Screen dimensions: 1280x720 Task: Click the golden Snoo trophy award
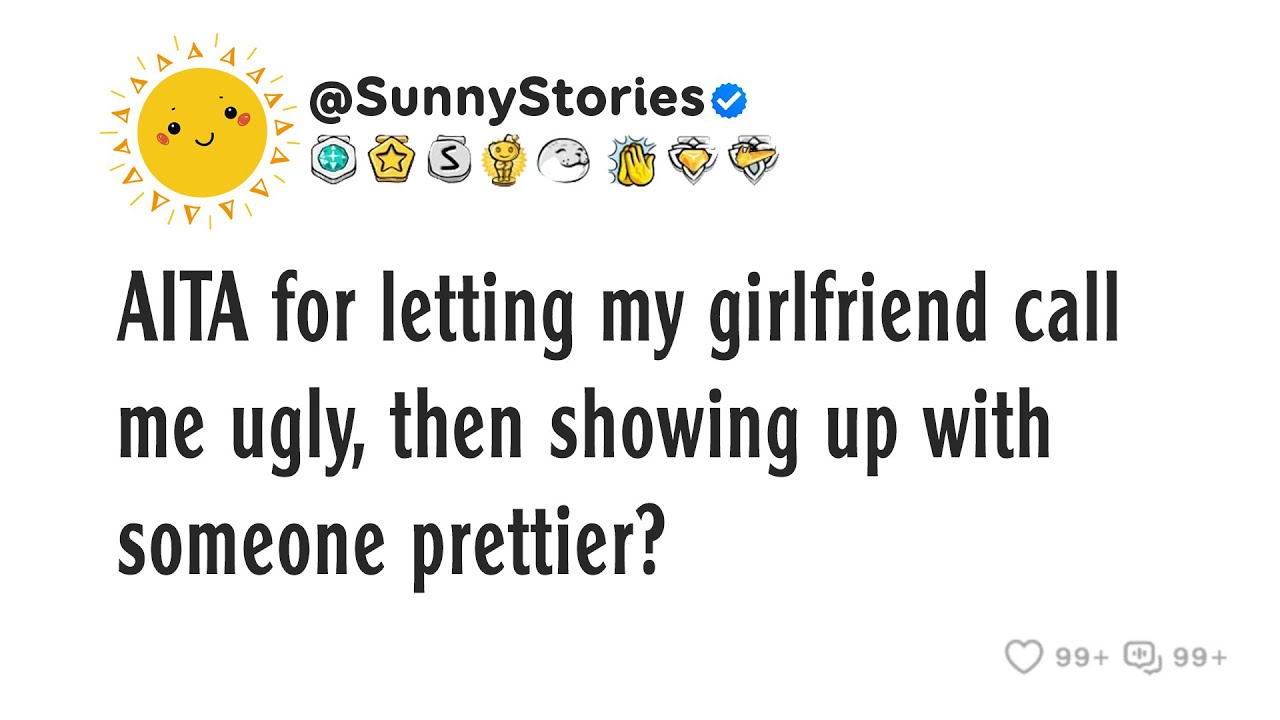[x=503, y=160]
